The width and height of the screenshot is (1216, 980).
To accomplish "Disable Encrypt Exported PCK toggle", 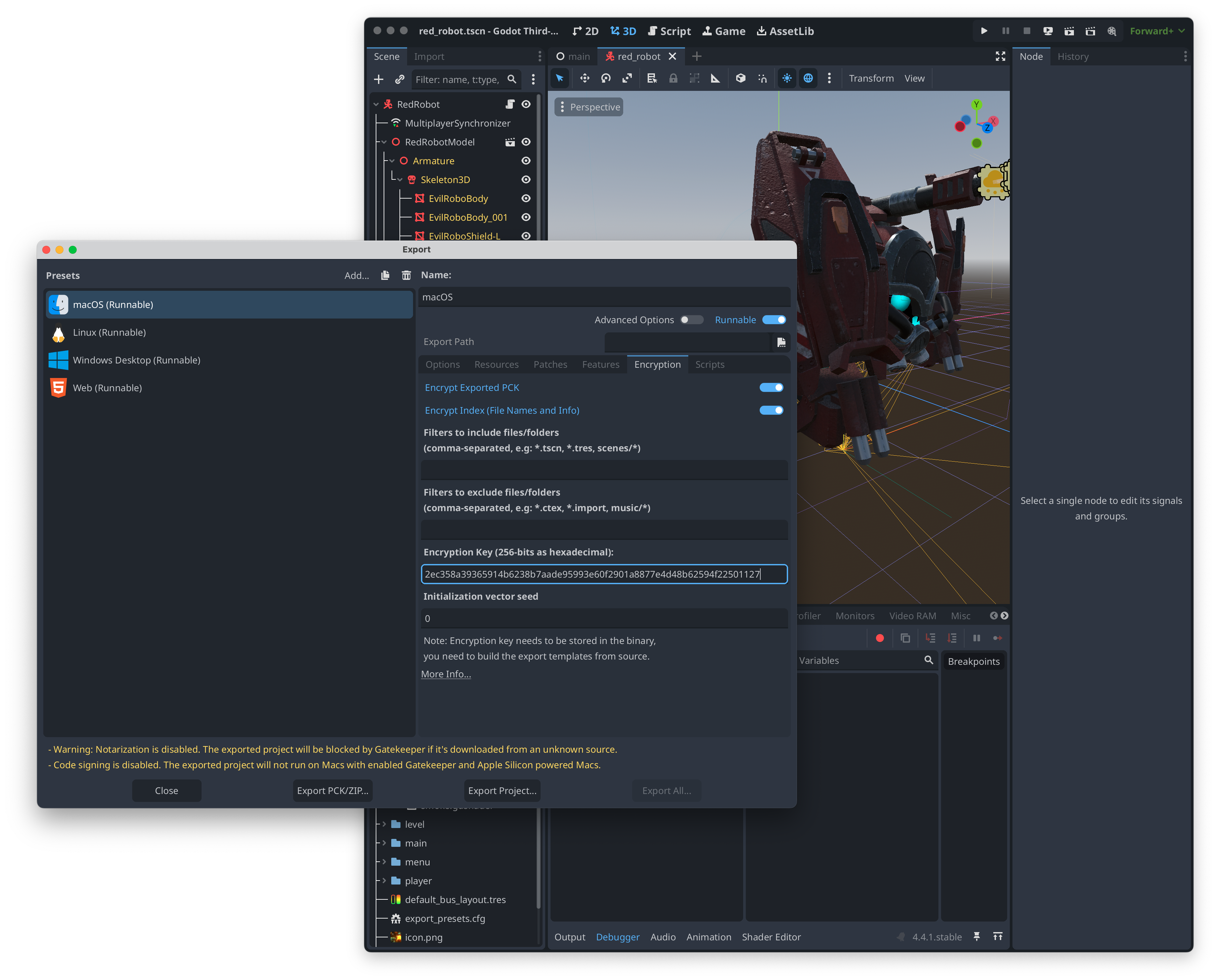I will 771,388.
